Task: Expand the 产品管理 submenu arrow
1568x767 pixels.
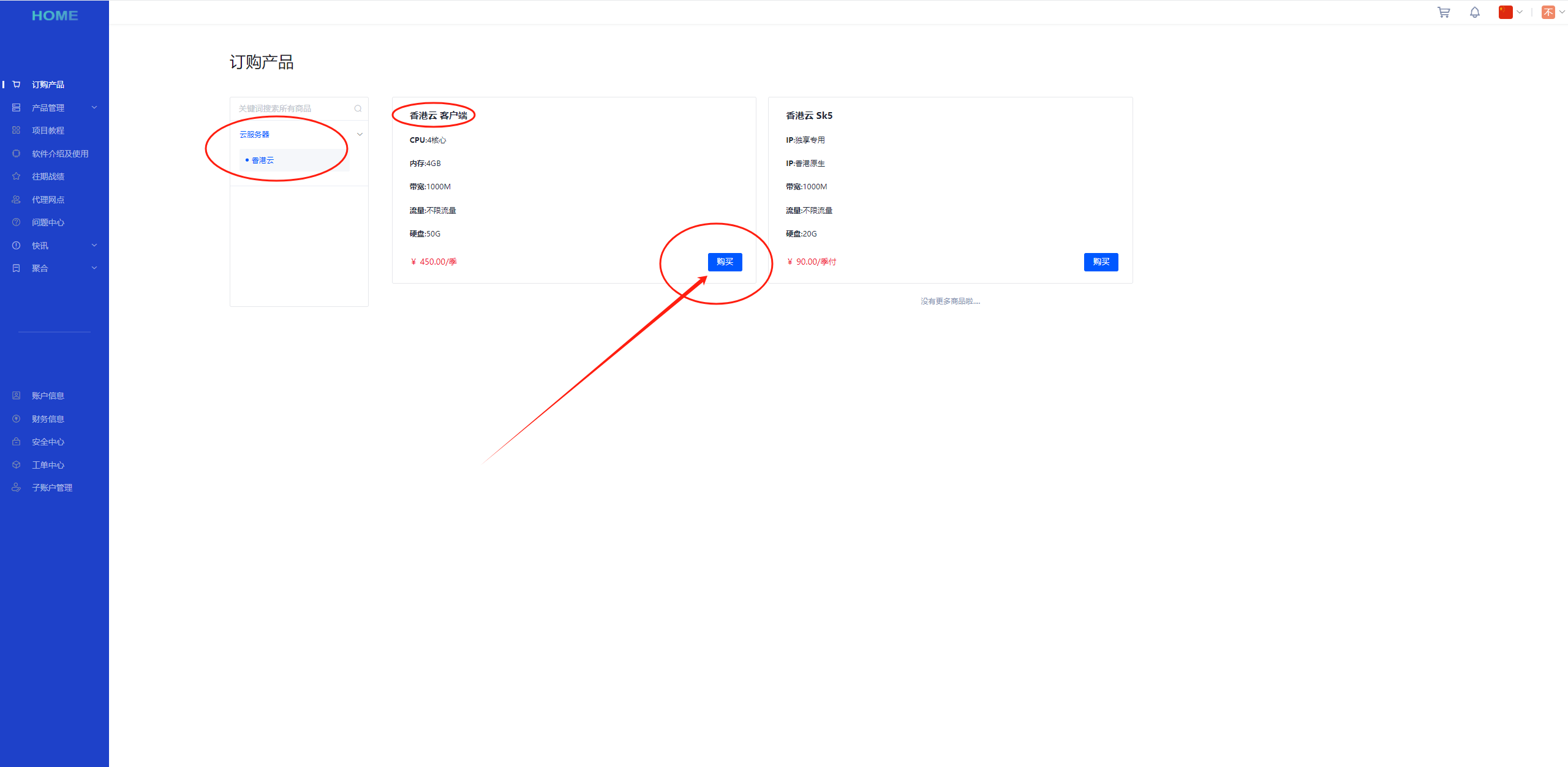Action: [94, 108]
